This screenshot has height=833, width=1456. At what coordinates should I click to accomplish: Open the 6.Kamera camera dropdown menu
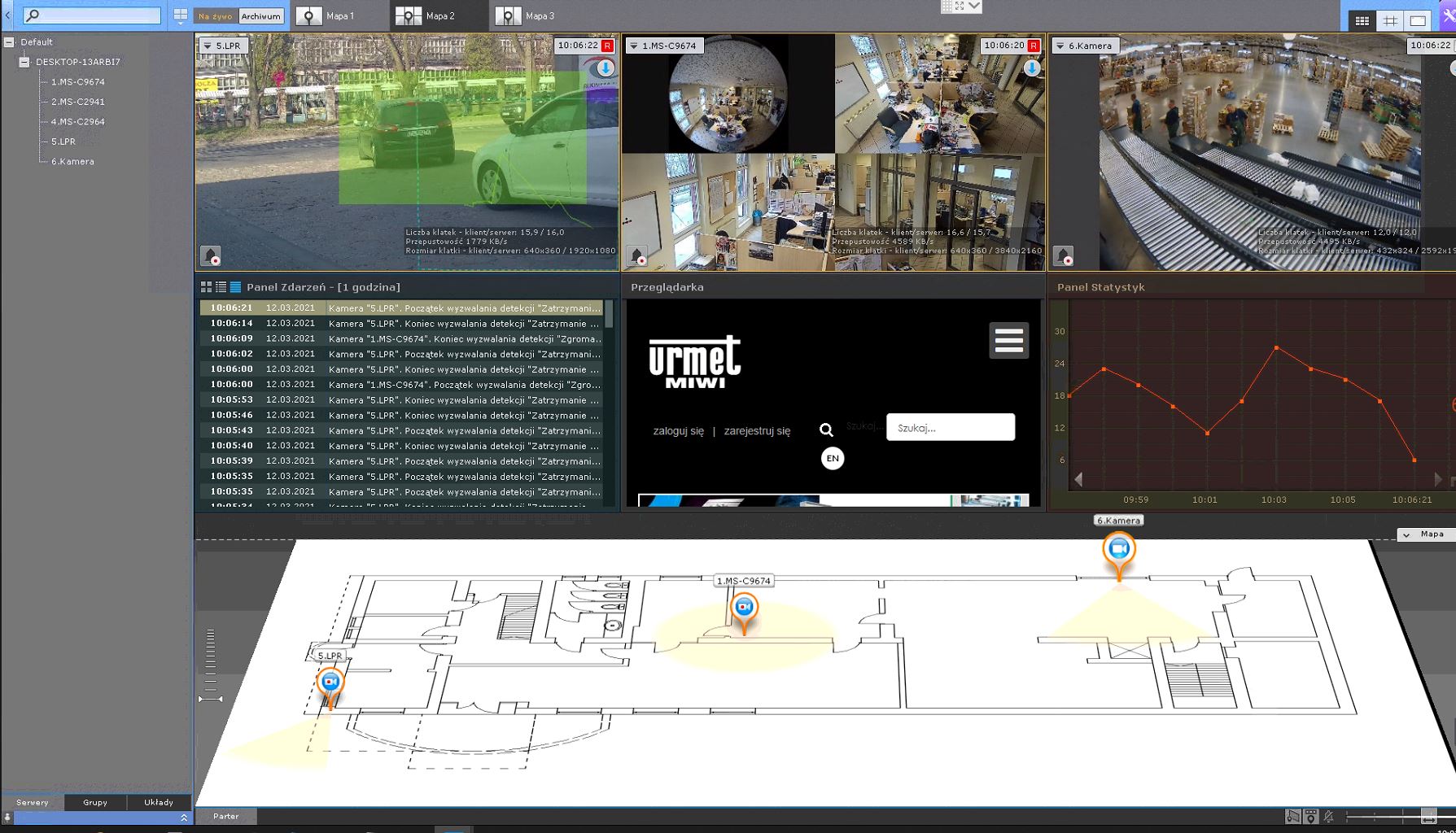(1060, 46)
